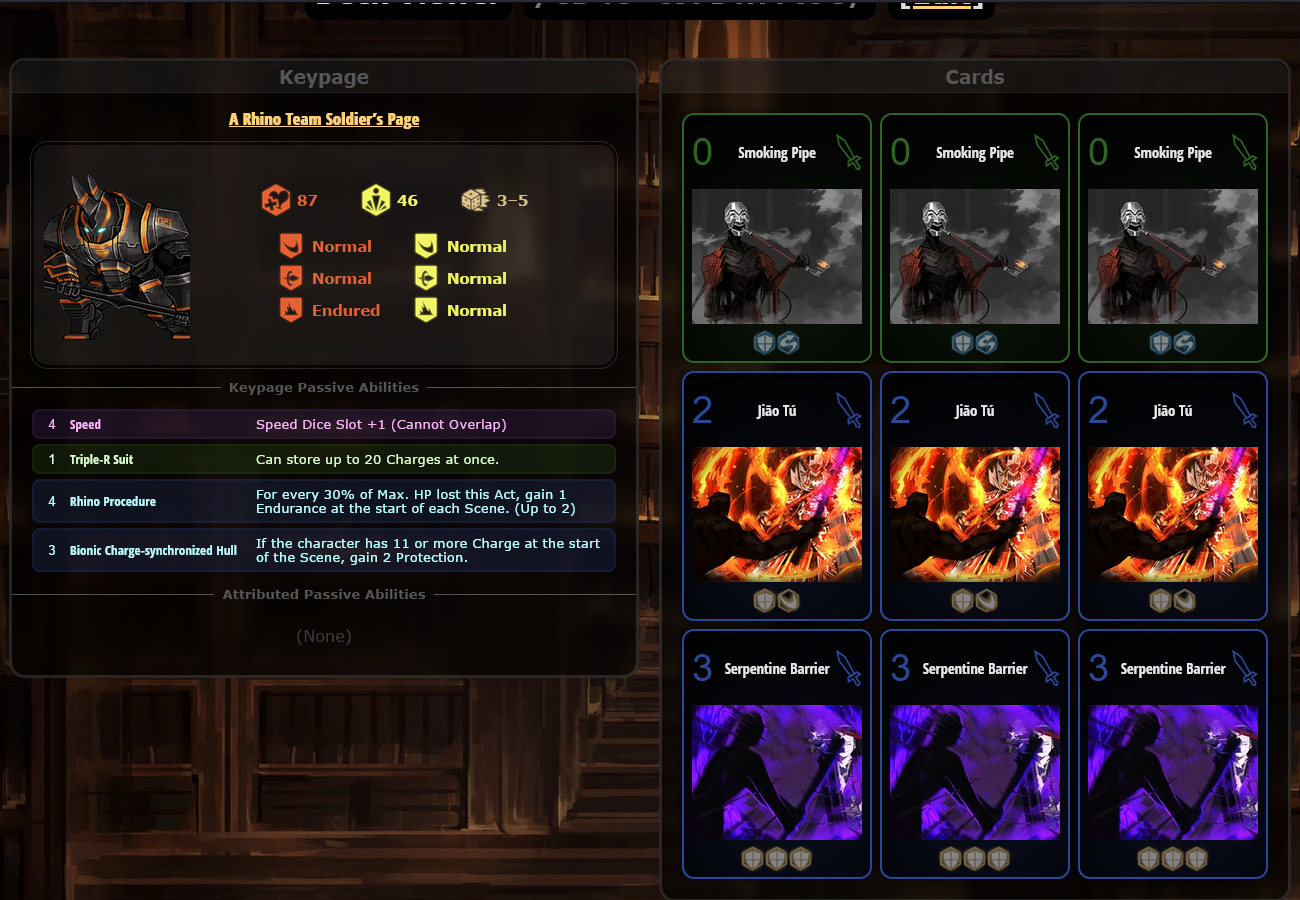This screenshot has width=1300, height=900.
Task: Click the Rhino soldier character portrait
Action: point(117,258)
